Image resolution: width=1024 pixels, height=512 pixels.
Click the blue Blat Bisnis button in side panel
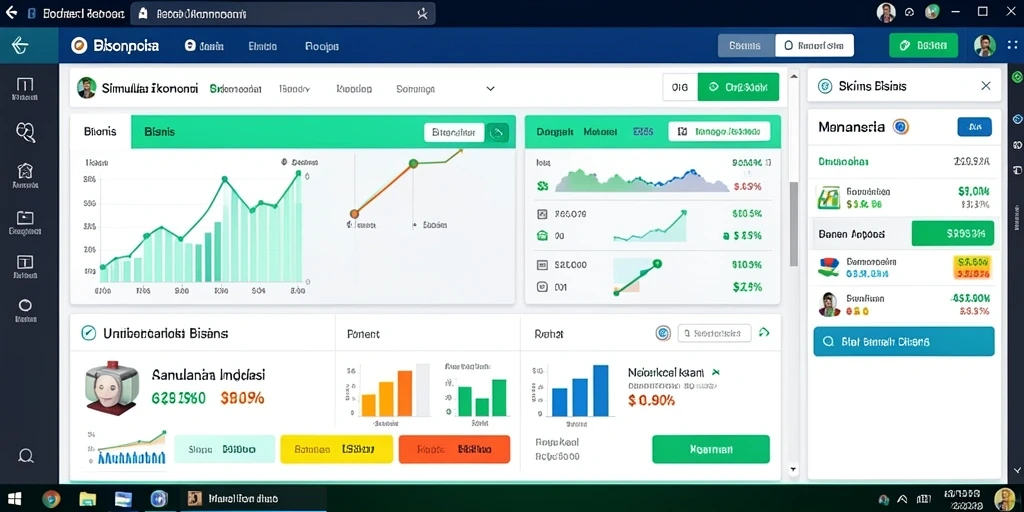(904, 342)
